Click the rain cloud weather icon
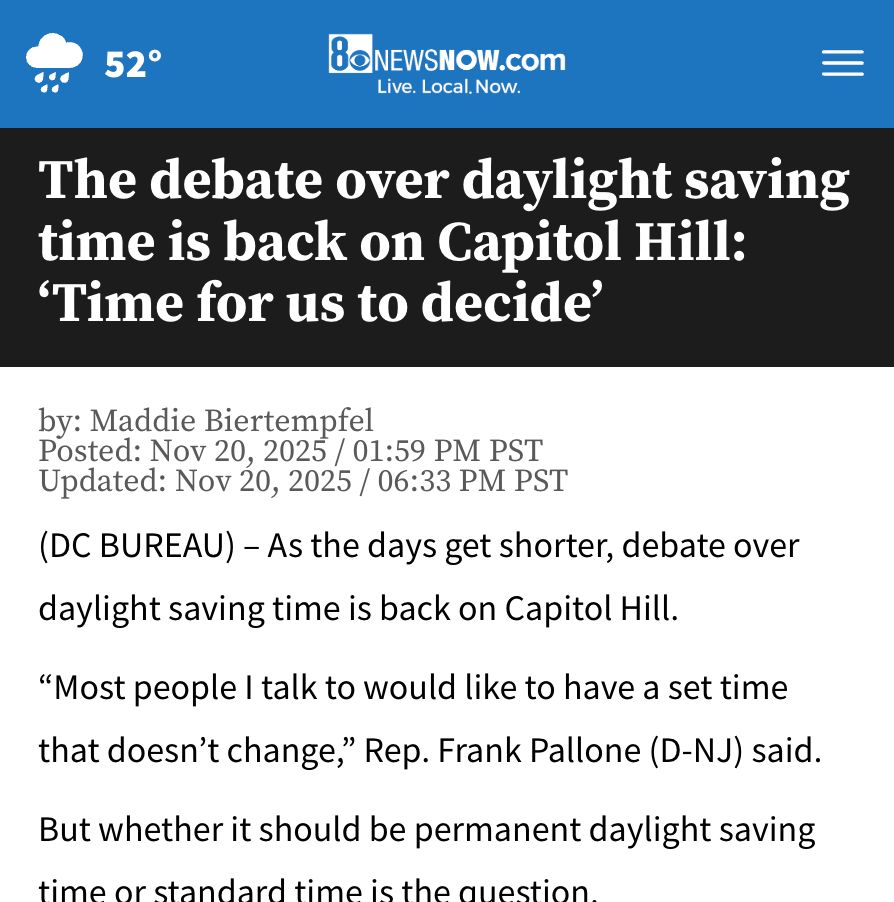This screenshot has width=894, height=902. click(54, 60)
